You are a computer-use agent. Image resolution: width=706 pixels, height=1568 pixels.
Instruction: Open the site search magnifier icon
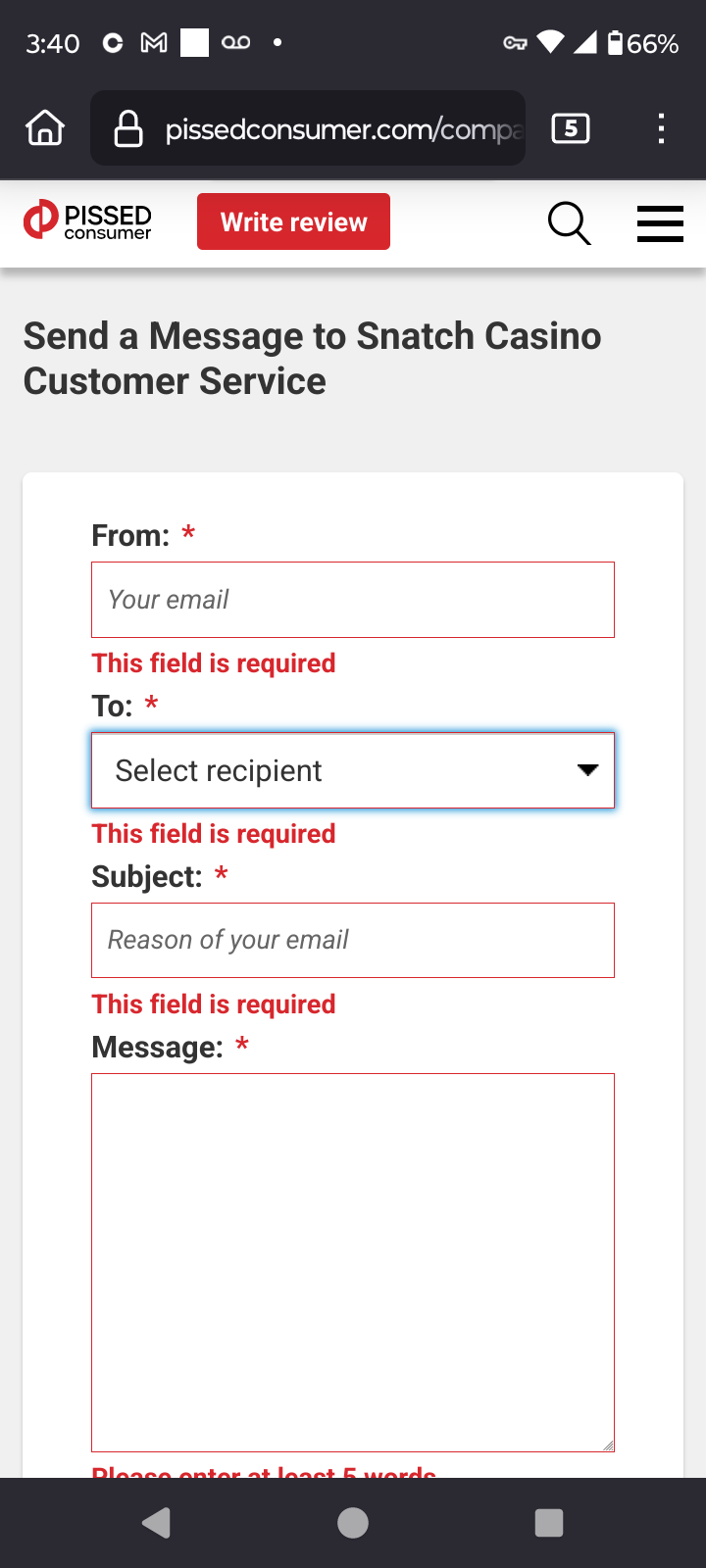click(569, 223)
